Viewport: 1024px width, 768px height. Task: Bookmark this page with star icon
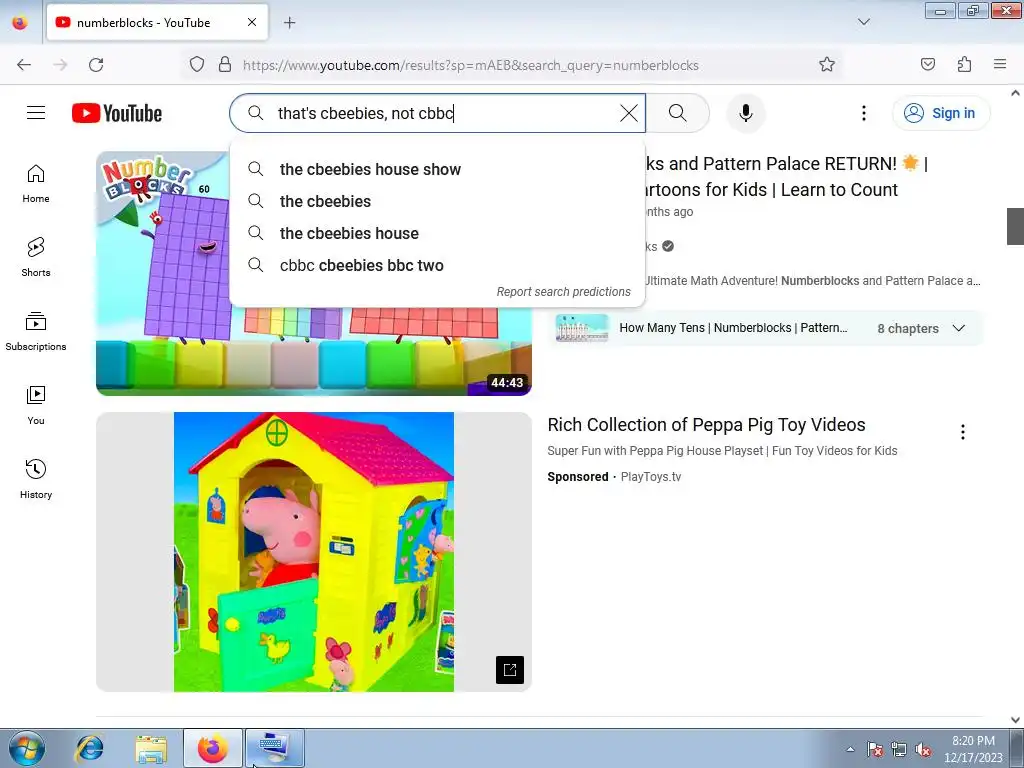tap(827, 65)
